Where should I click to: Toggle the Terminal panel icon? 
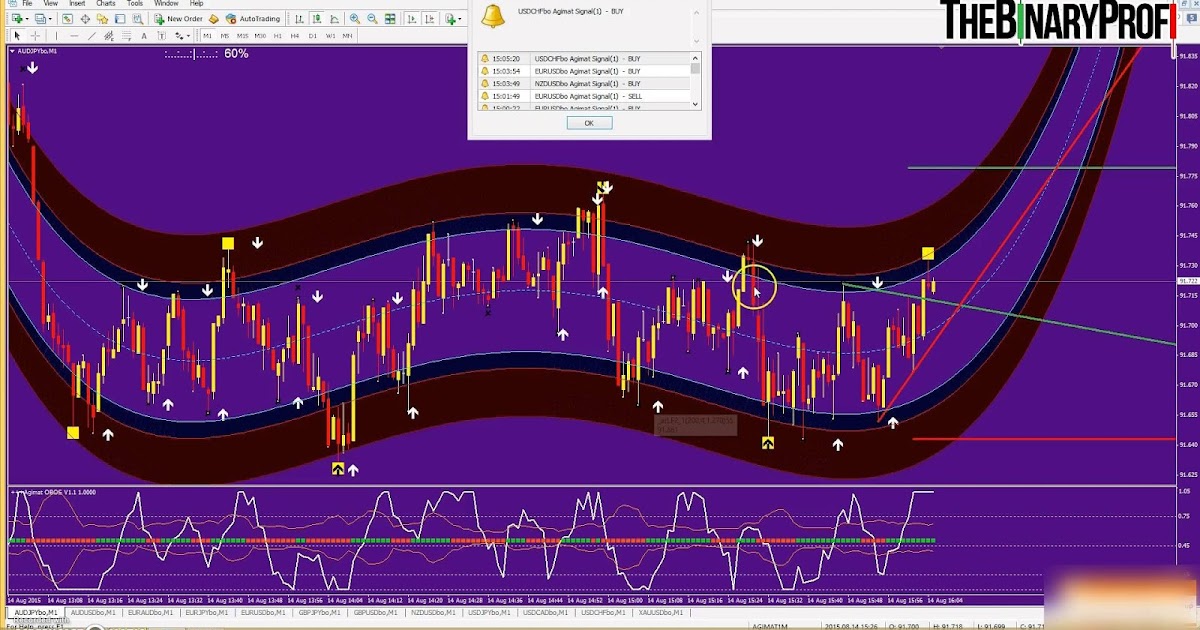(120, 18)
